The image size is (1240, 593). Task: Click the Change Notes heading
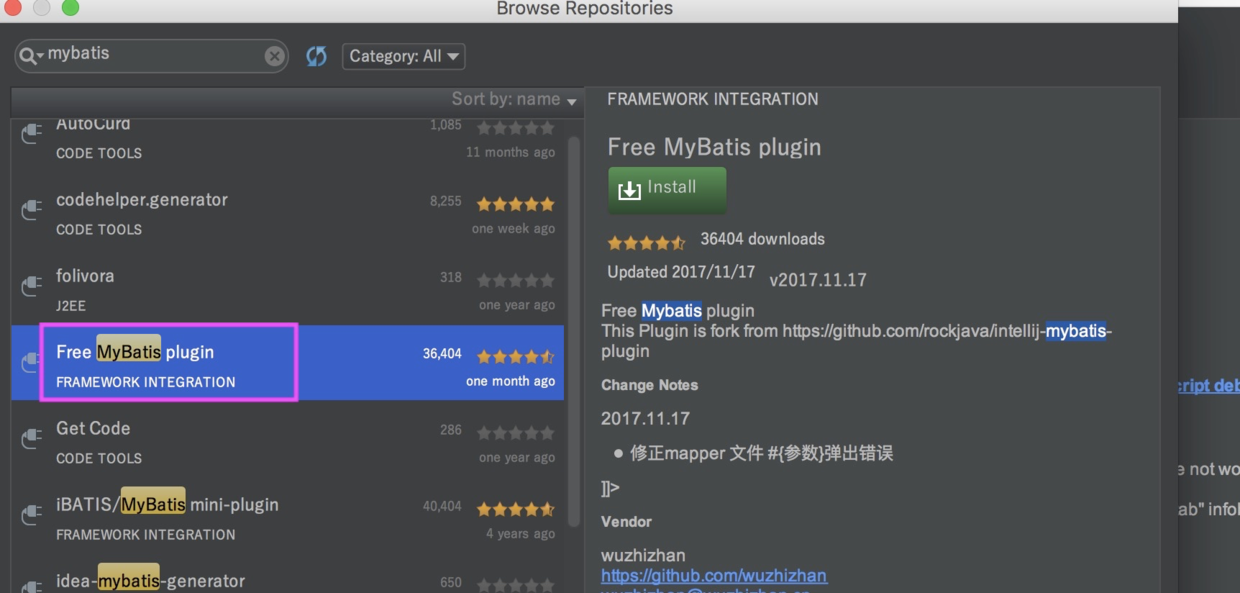tap(650, 385)
